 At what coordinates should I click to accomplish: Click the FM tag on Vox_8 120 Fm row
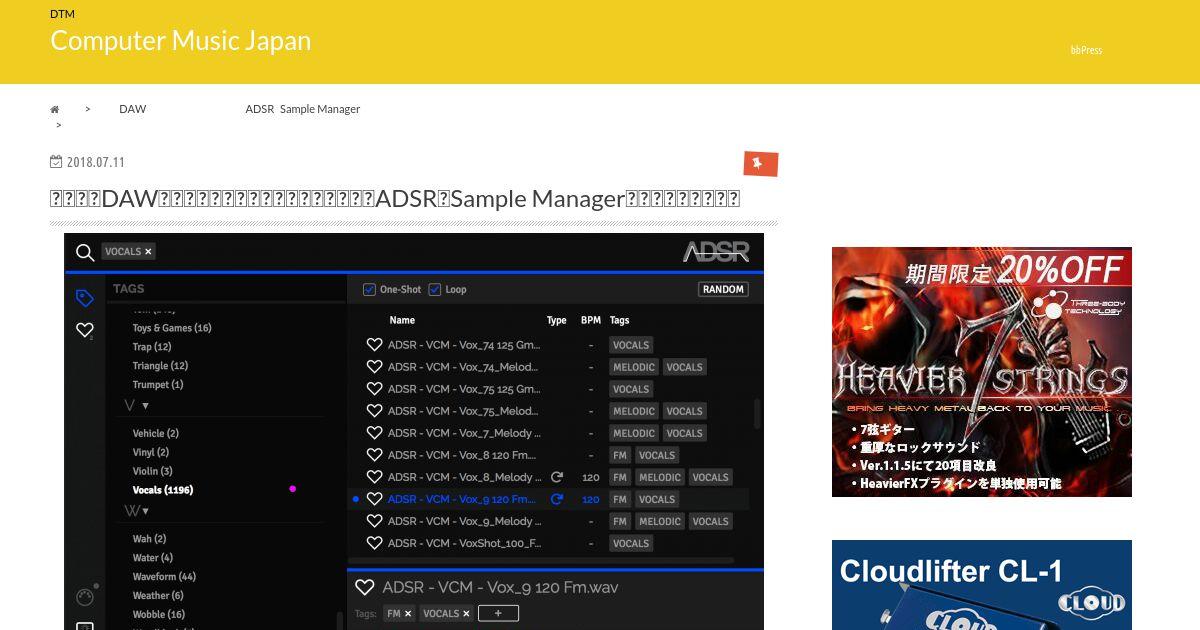point(620,455)
